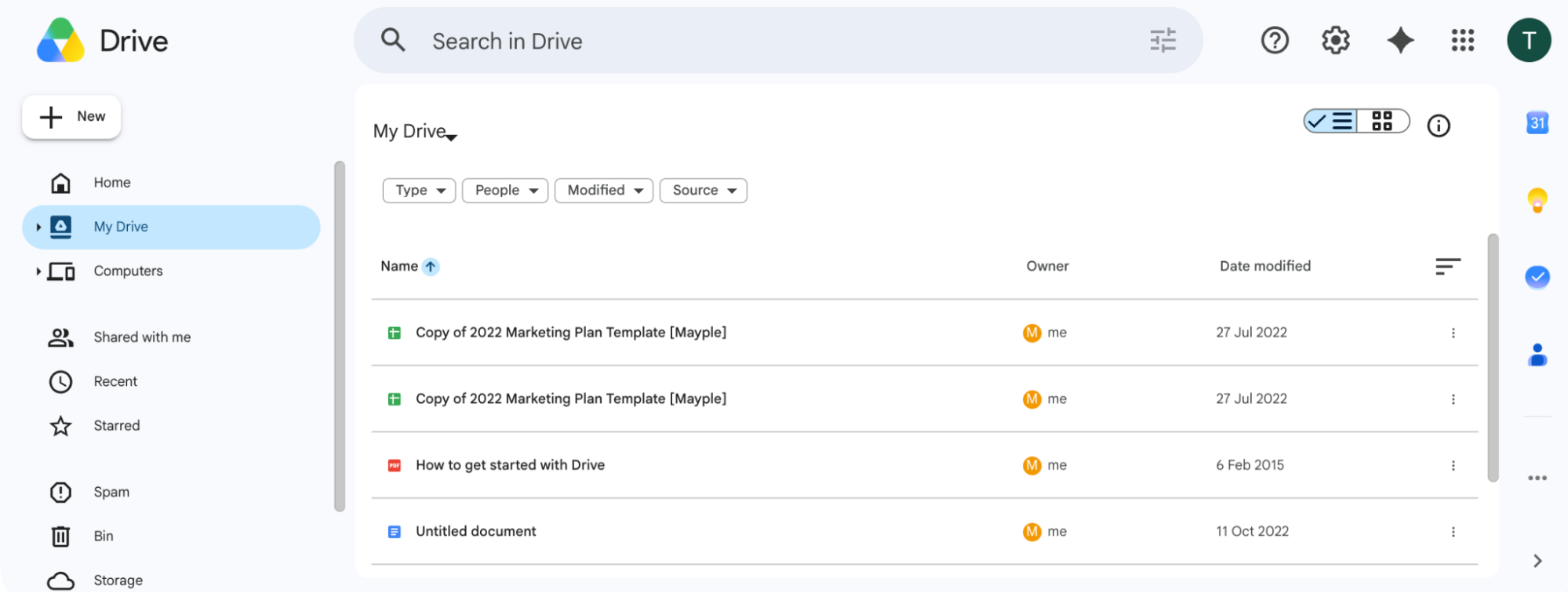Click the 11 Oct 2022 date cell
1568x593 pixels.
pos(1252,532)
